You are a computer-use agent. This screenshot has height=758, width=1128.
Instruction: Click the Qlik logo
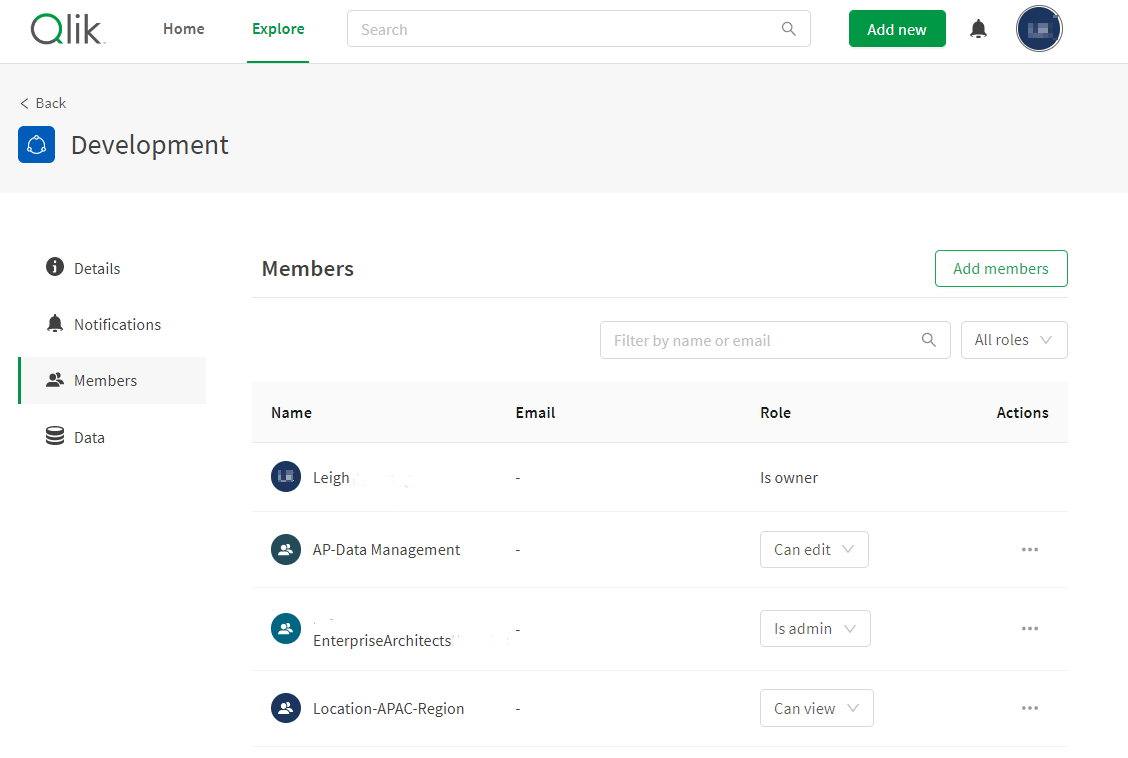[67, 30]
